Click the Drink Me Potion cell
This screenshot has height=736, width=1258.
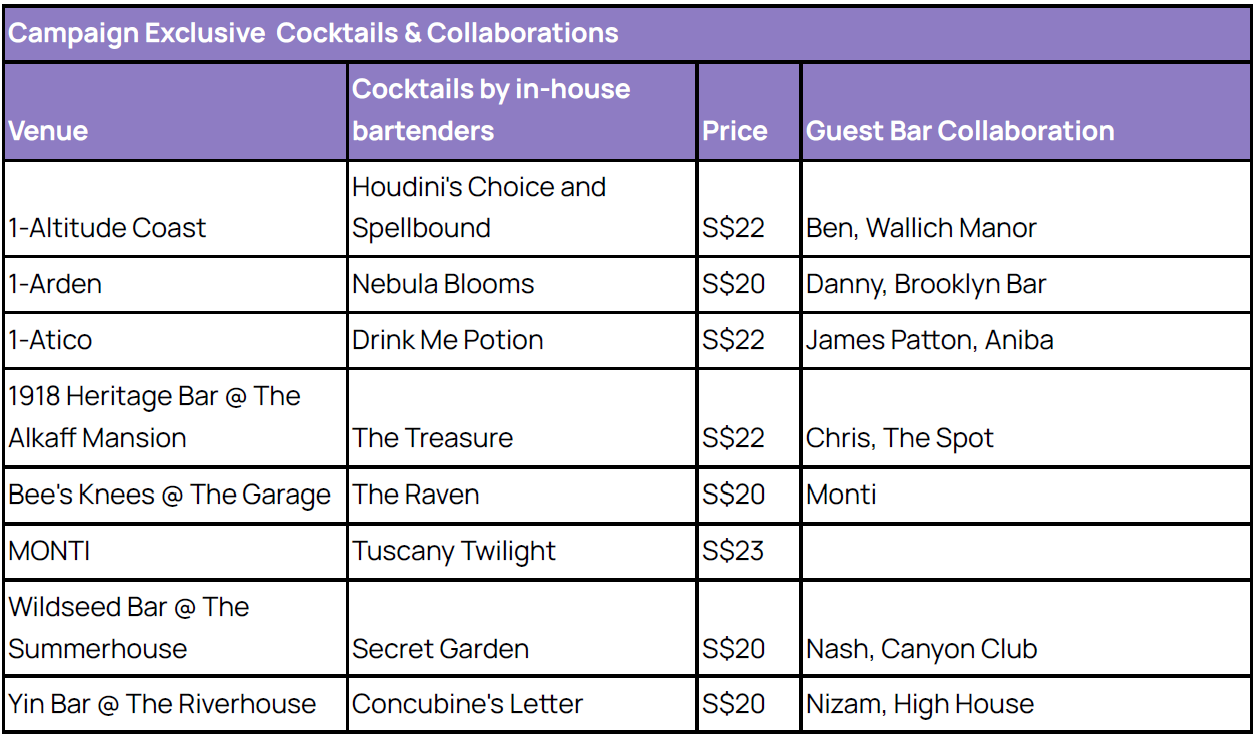click(x=522, y=340)
